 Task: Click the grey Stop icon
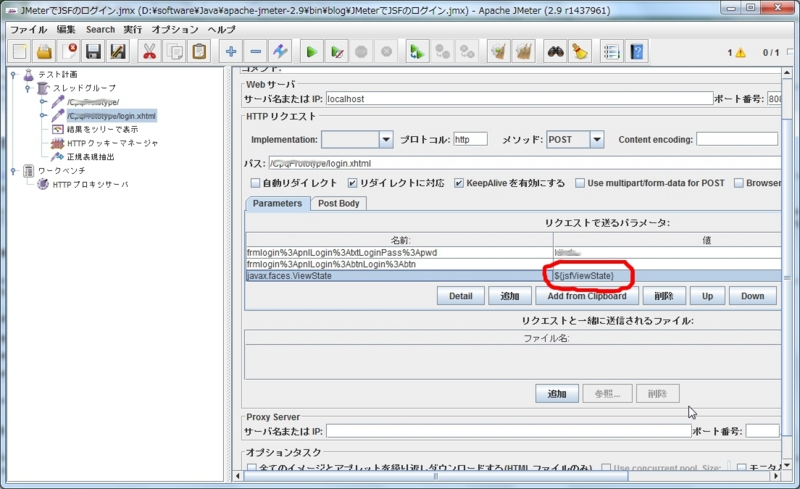pos(361,52)
